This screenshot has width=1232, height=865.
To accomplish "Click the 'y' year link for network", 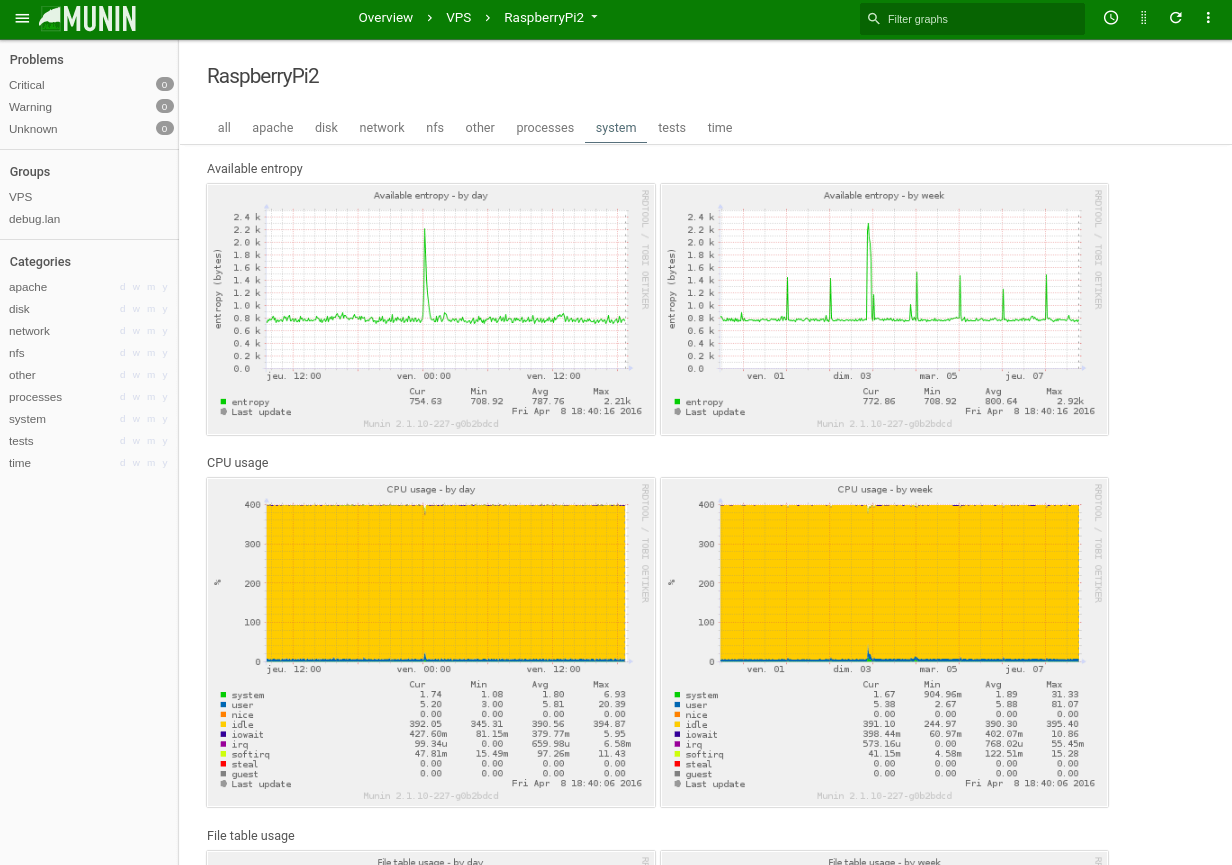I will pyautogui.click(x=165, y=331).
